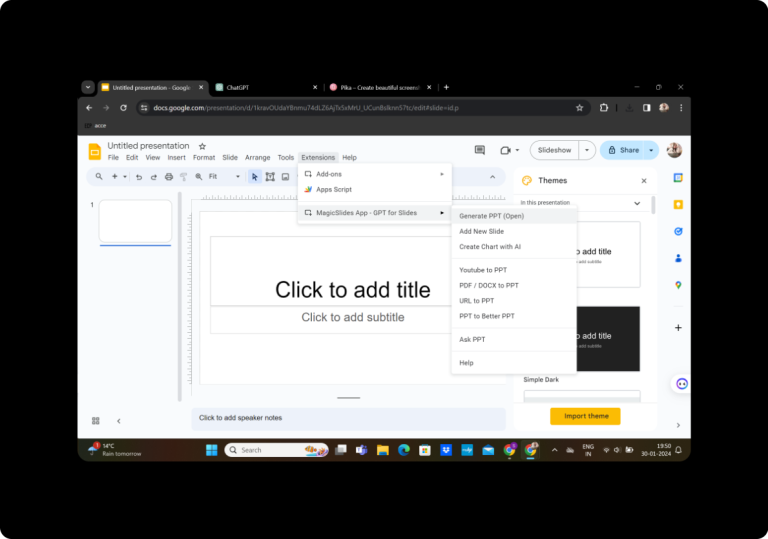This screenshot has width=768, height=539.
Task: Choose the text box tool
Action: click(x=270, y=177)
